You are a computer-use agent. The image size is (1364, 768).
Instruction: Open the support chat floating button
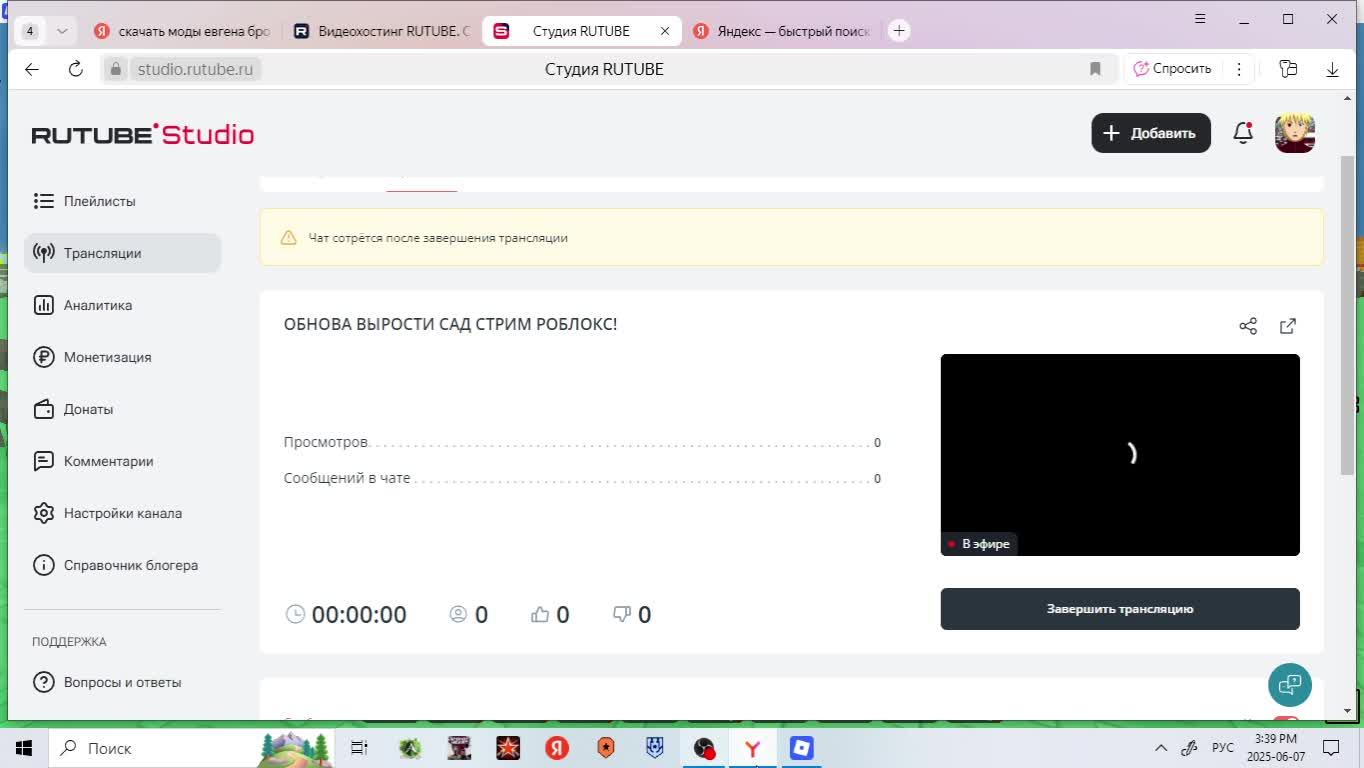[x=1290, y=685]
